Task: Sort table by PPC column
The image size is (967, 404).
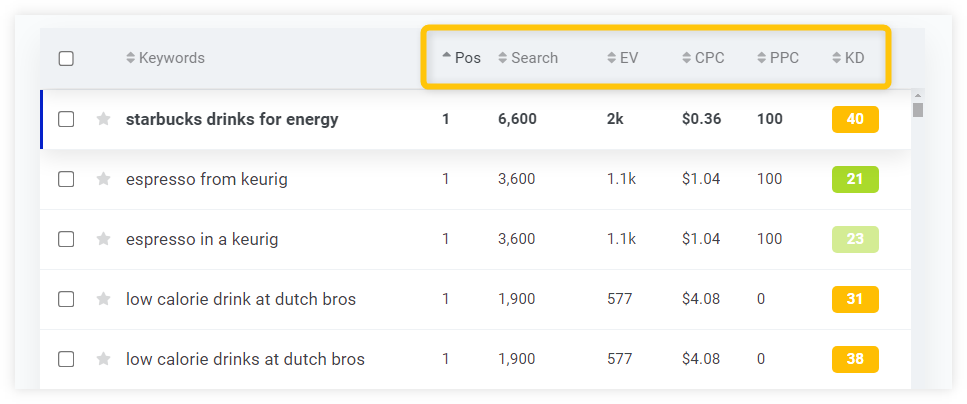Action: 778,58
